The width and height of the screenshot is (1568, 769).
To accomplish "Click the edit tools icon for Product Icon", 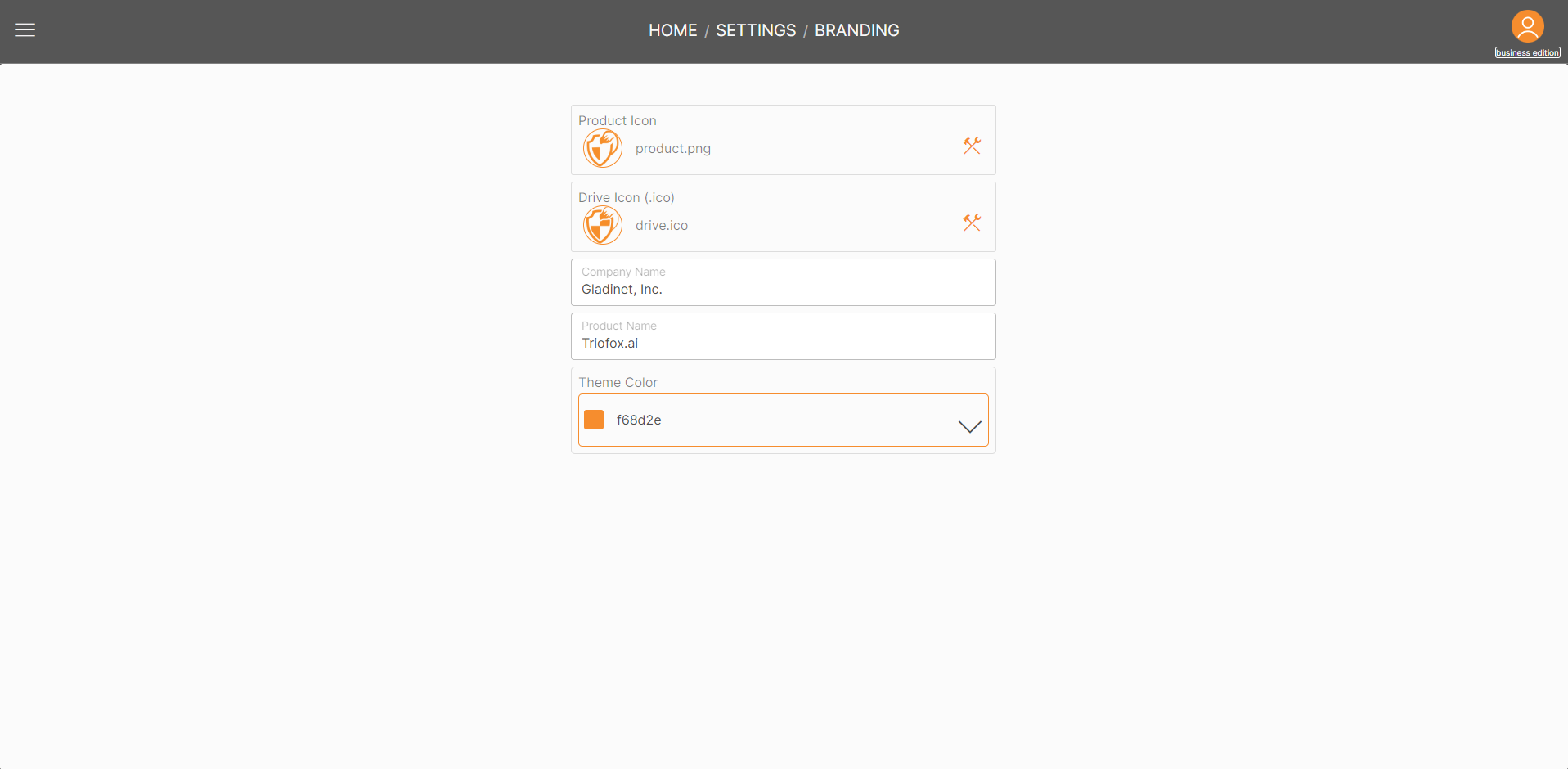I will pos(972,145).
